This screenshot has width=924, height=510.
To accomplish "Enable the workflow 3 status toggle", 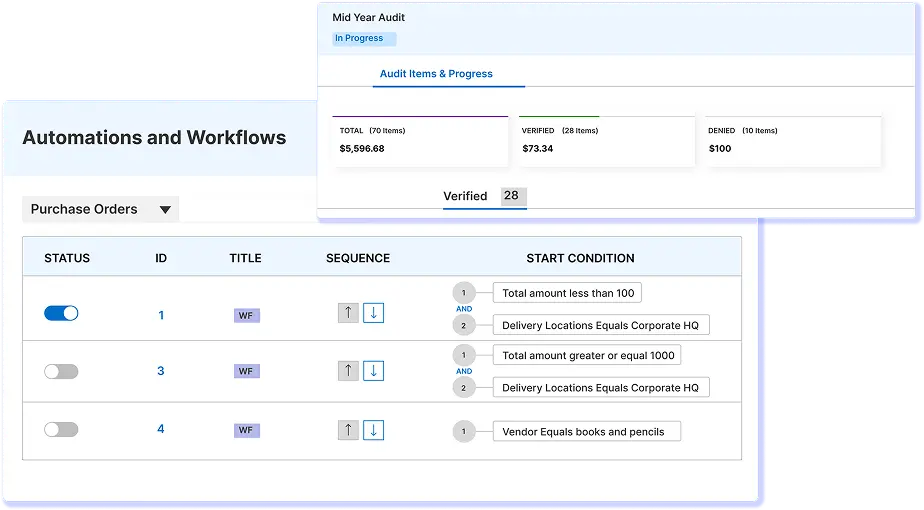I will [61, 371].
